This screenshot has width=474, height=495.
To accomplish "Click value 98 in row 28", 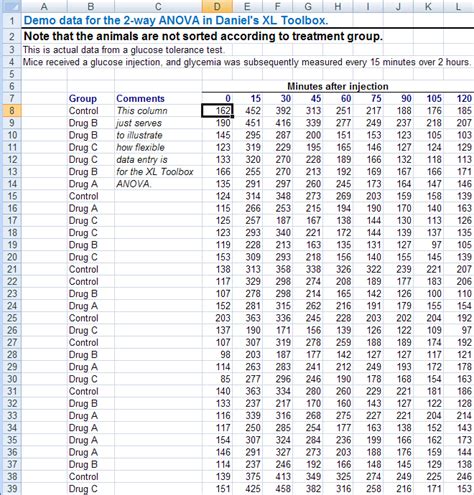I will click(225, 355).
